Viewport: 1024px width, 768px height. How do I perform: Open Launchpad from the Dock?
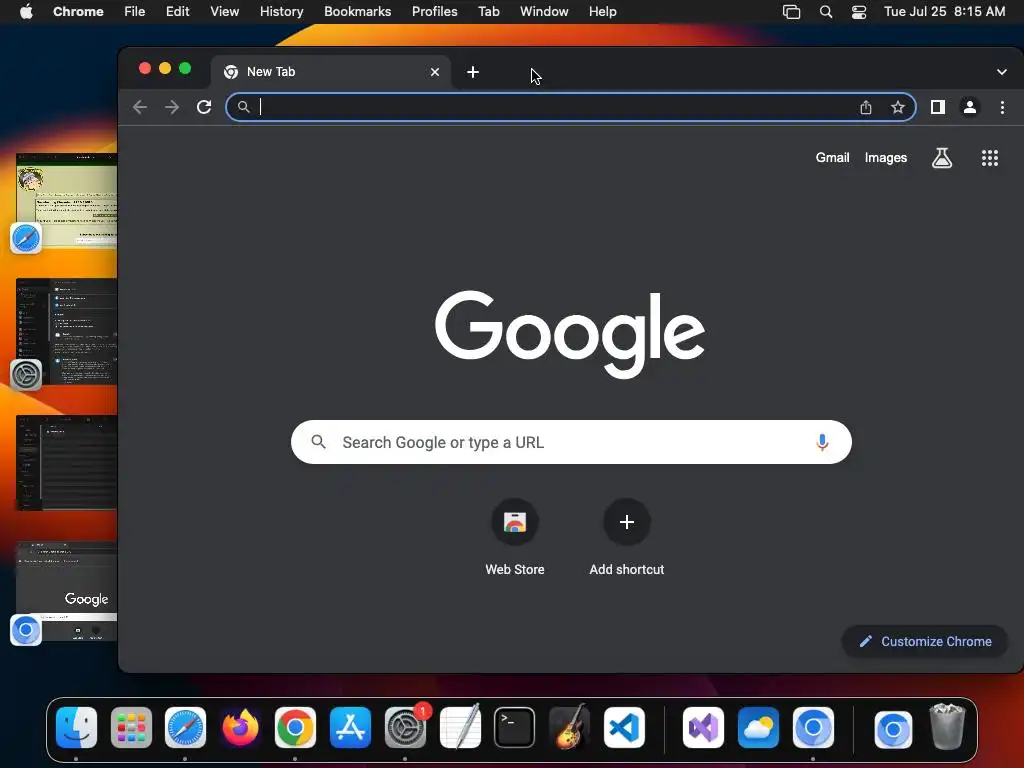pyautogui.click(x=131, y=728)
